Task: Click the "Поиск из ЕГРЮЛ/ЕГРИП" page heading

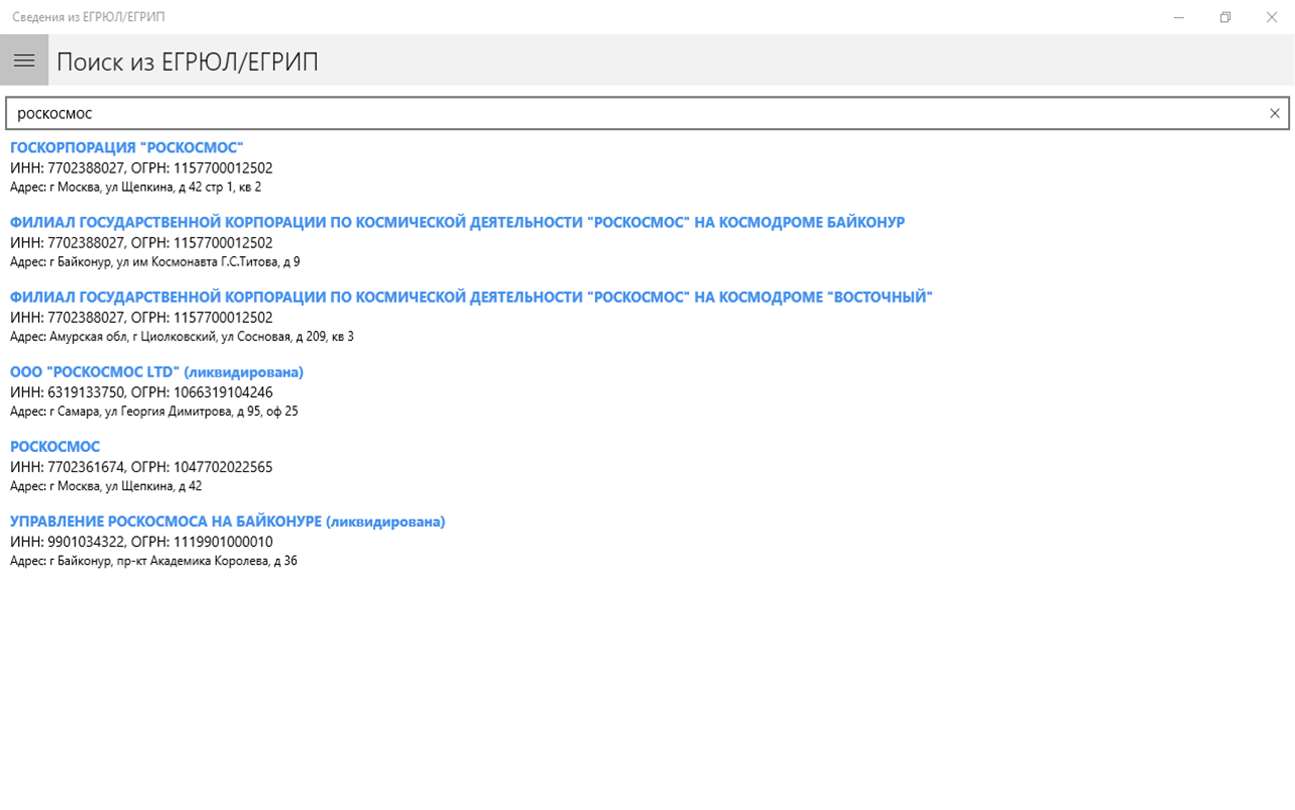Action: [187, 62]
